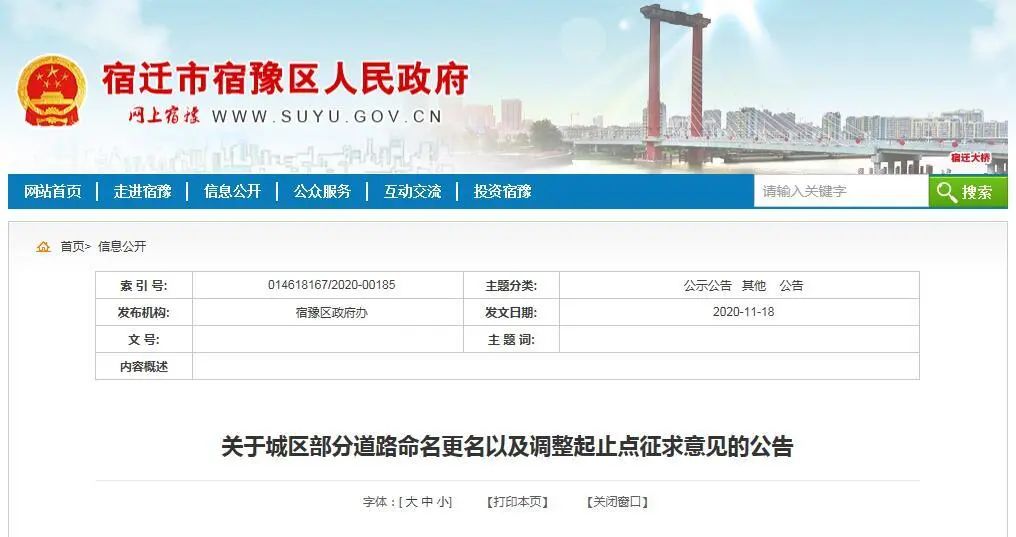Screen dimensions: 1016x537
Task: Click the 宿迁市宿豫区人民政府 site title banner
Action: point(285,79)
